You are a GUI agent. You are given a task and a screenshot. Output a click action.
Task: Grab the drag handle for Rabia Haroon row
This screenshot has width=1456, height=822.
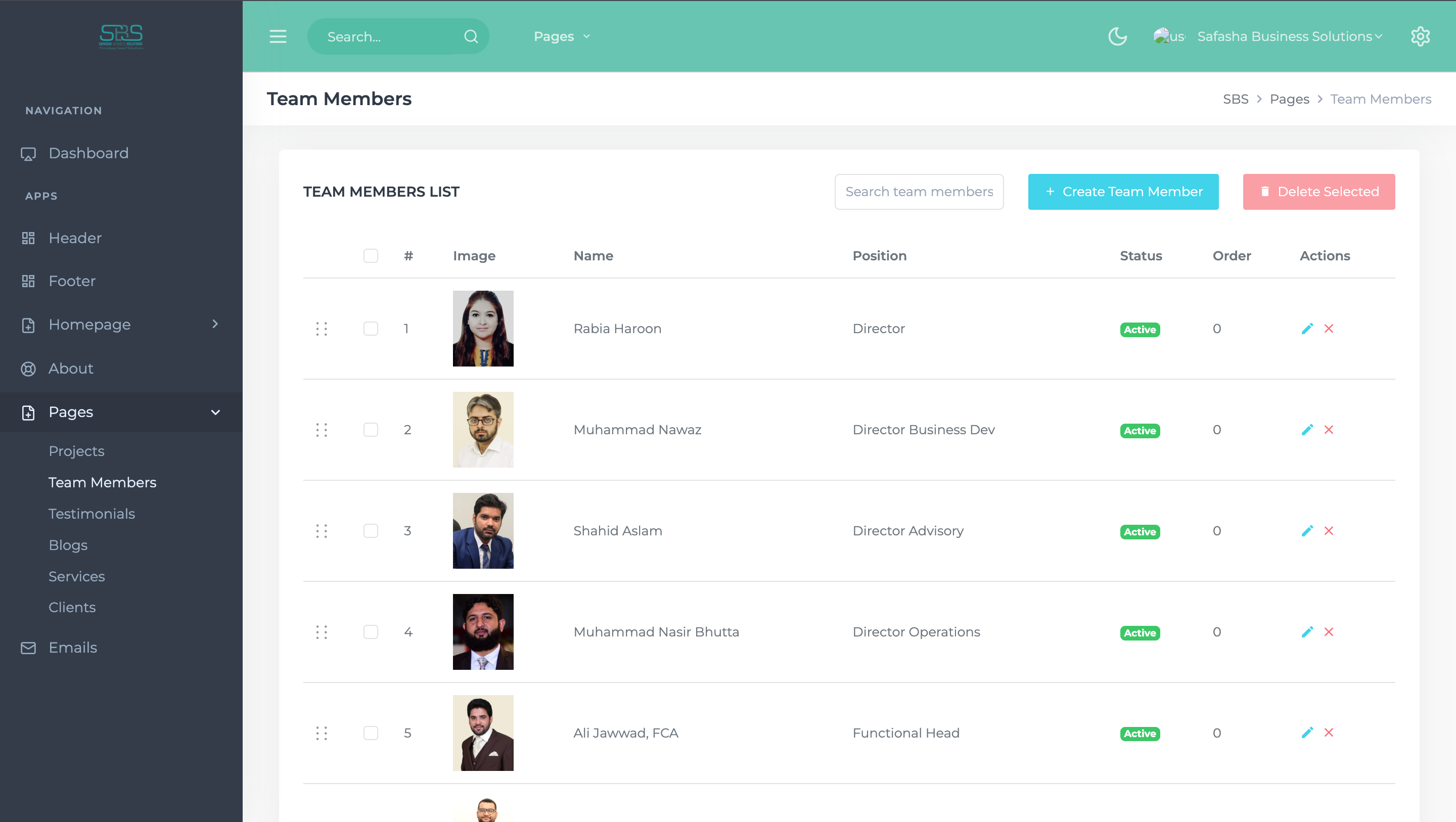(322, 329)
